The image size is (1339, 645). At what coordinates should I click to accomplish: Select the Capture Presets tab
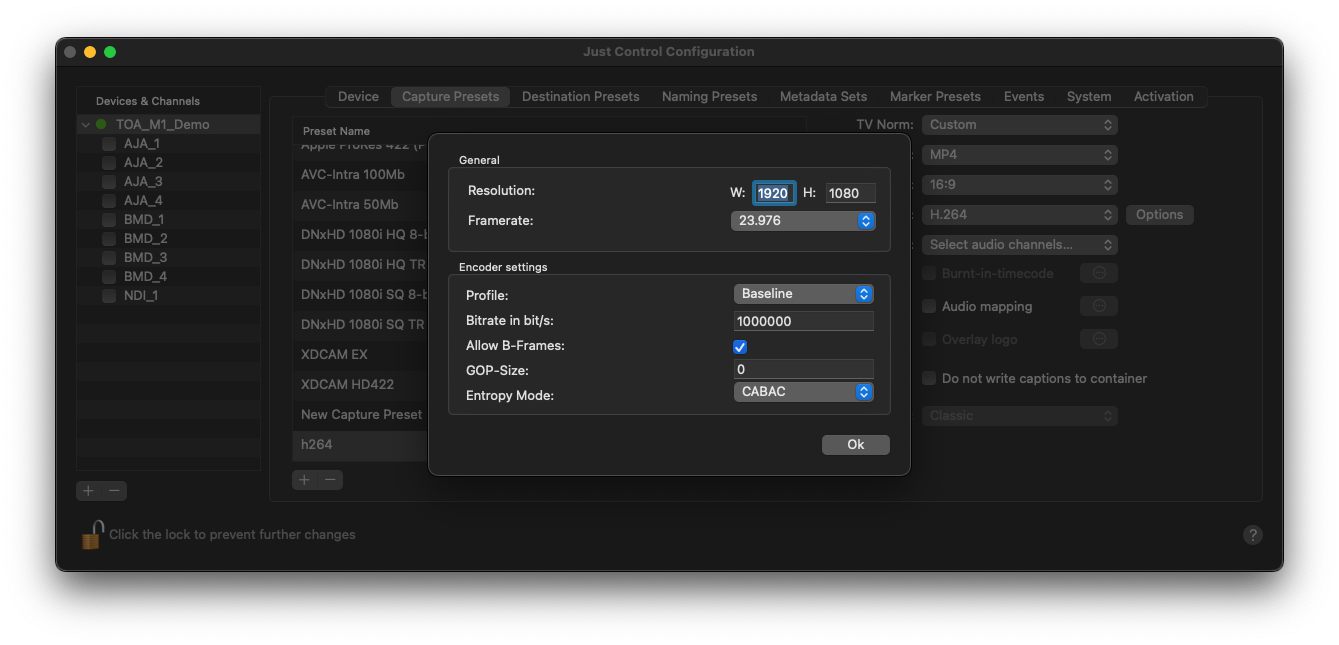pyautogui.click(x=450, y=97)
